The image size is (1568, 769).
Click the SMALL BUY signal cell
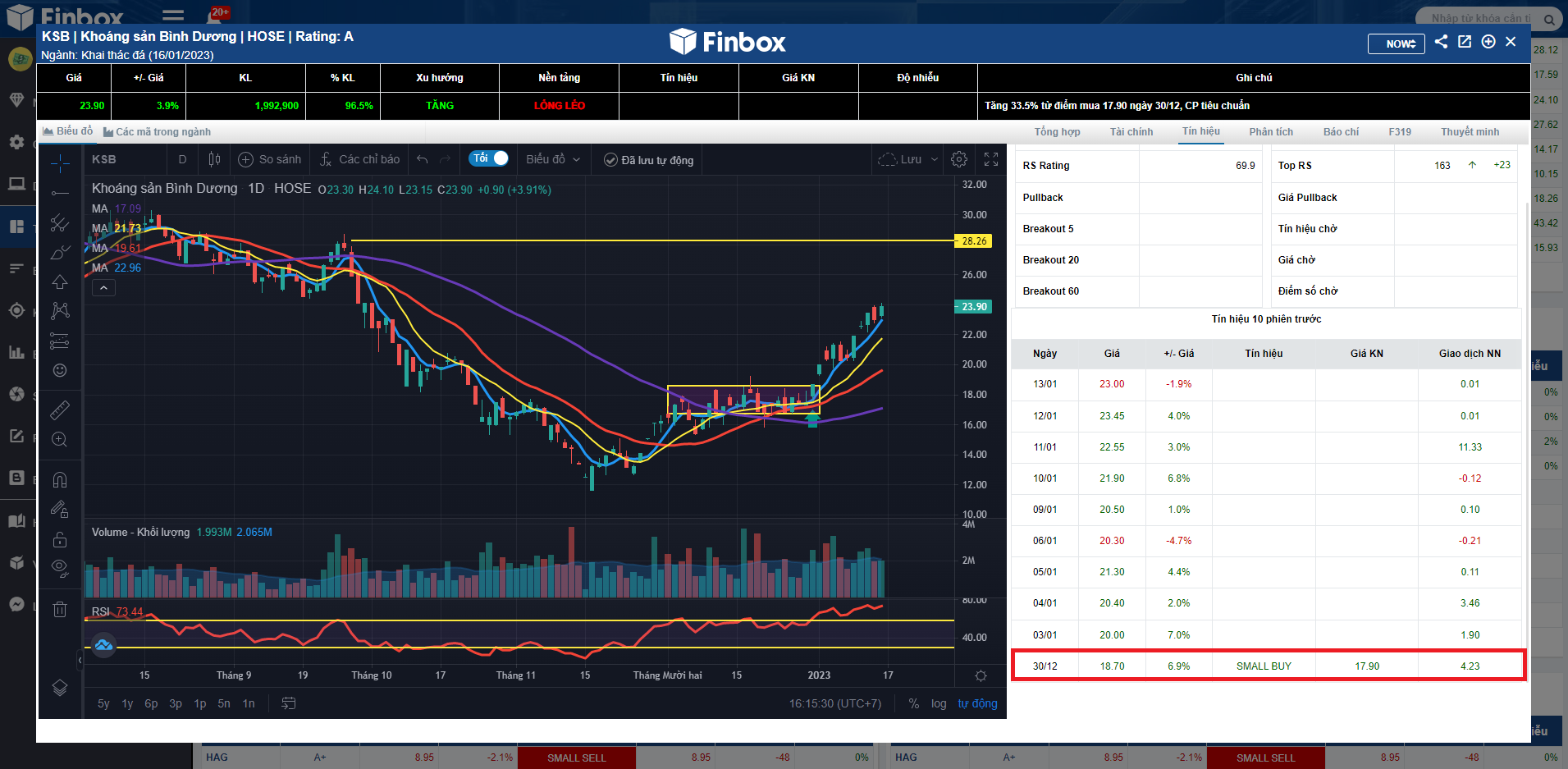pyautogui.click(x=1264, y=666)
